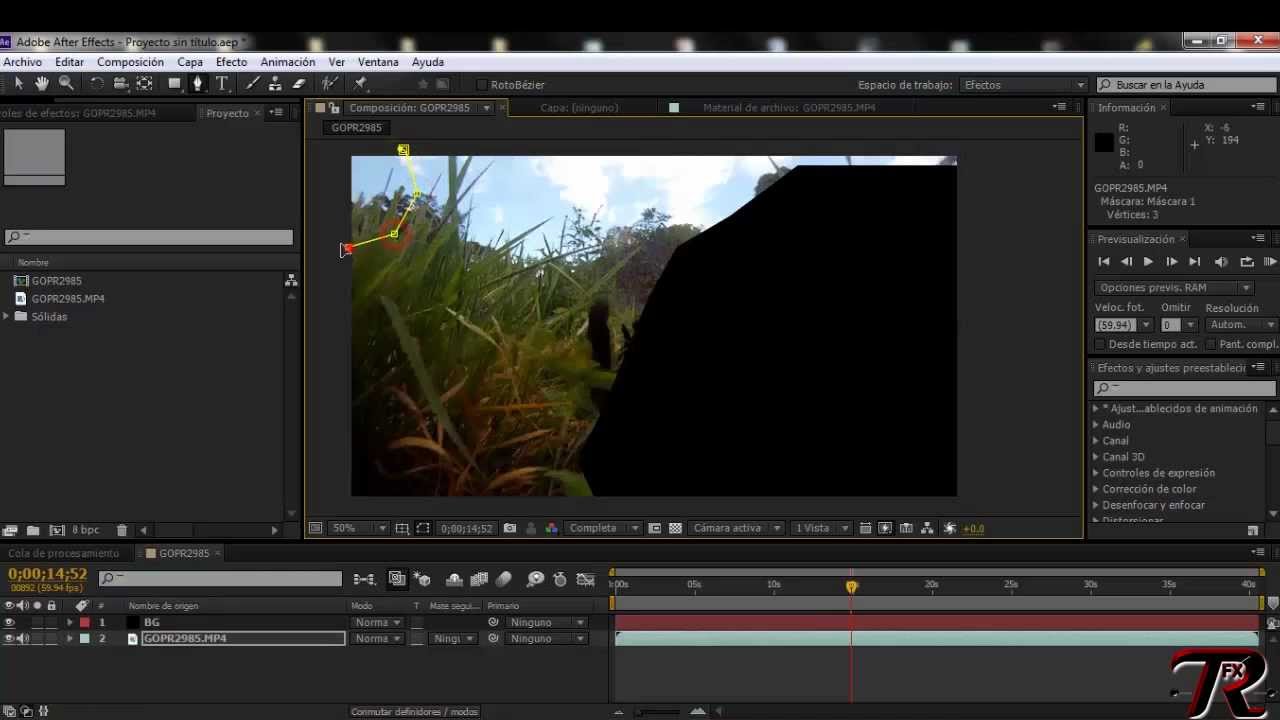Select the Horizontal Type tool
This screenshot has height=720, width=1280.
click(222, 84)
